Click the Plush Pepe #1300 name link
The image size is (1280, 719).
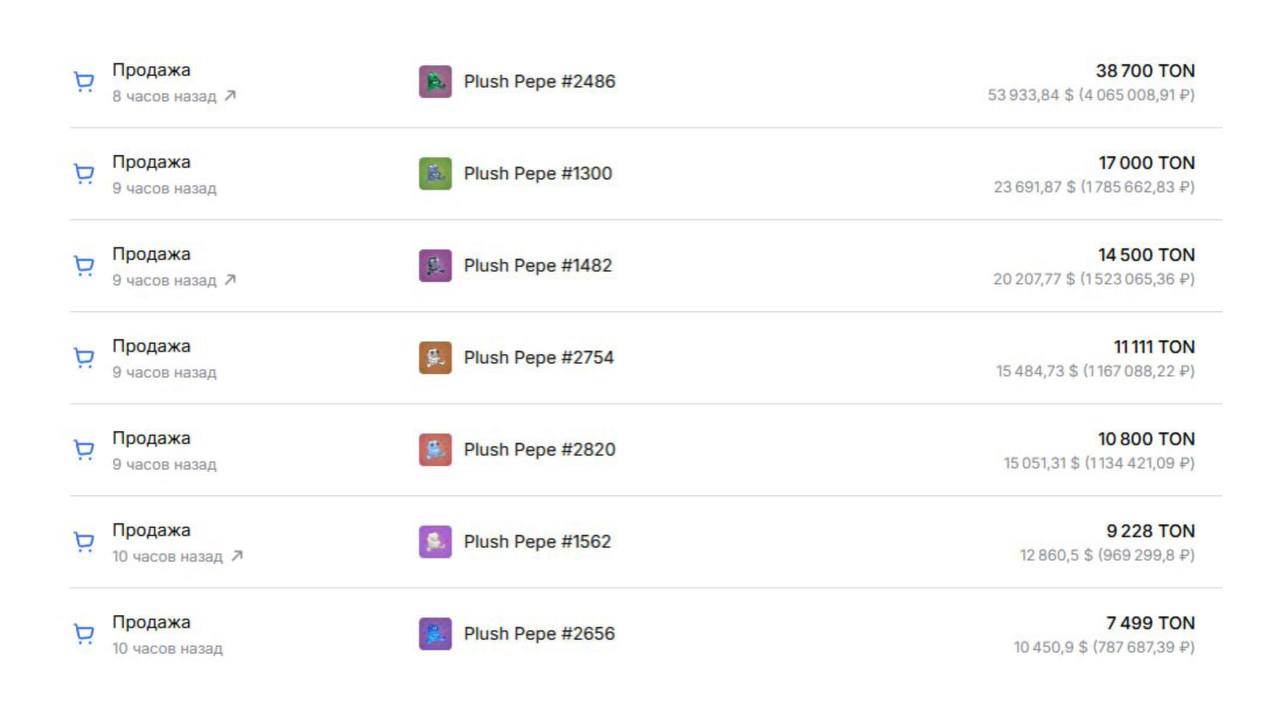(538, 174)
